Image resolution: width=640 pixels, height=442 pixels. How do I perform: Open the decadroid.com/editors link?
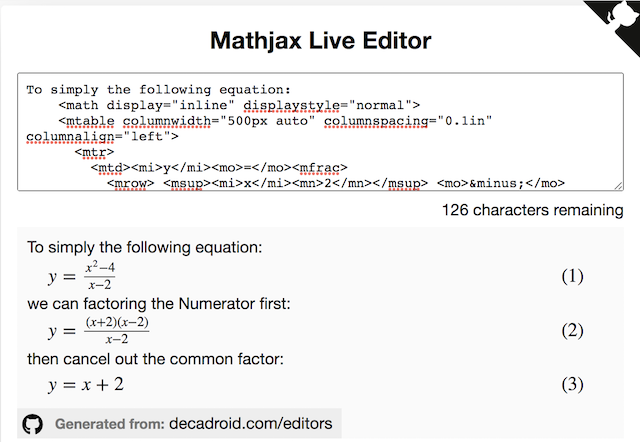coord(251,424)
